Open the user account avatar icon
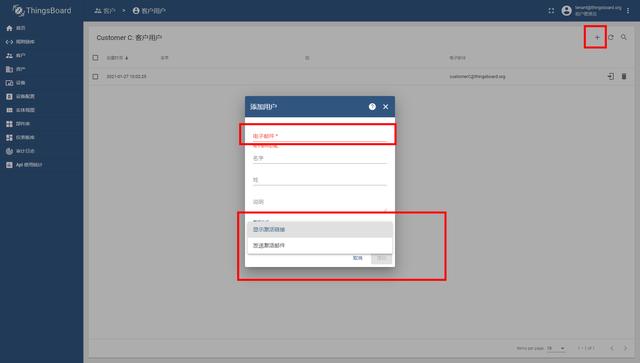The height and width of the screenshot is (363, 640). pos(566,11)
